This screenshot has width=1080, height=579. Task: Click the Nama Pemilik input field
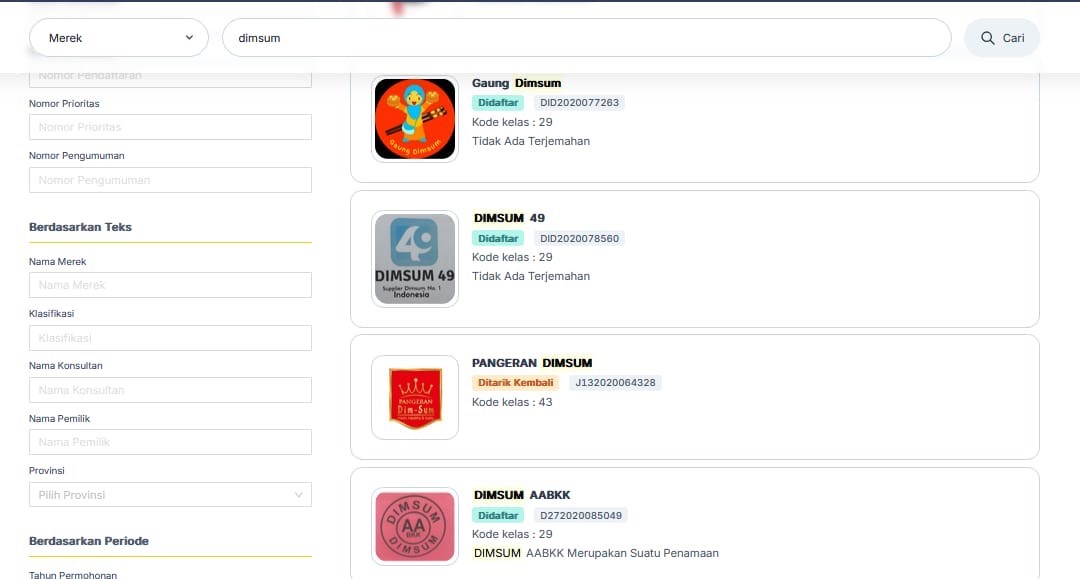tap(170, 442)
